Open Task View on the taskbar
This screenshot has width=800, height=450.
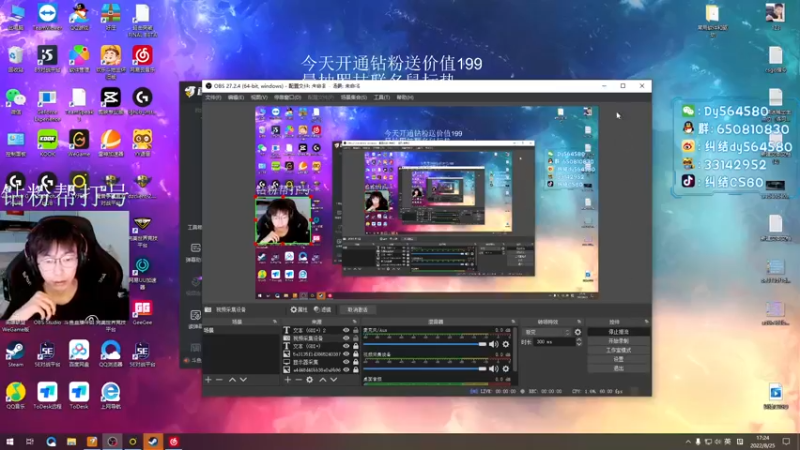[30, 442]
